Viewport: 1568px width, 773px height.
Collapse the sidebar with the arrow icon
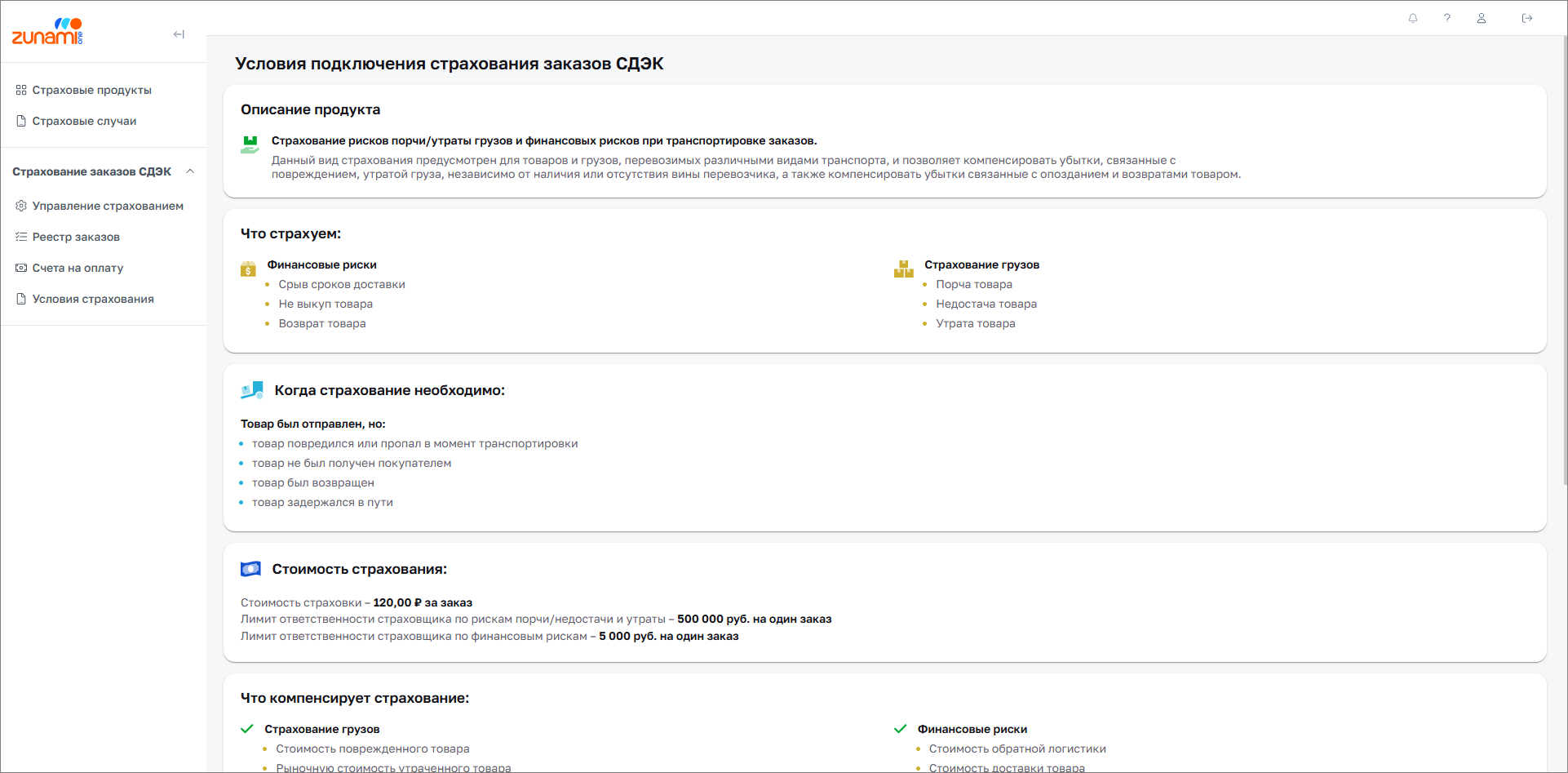pyautogui.click(x=179, y=33)
